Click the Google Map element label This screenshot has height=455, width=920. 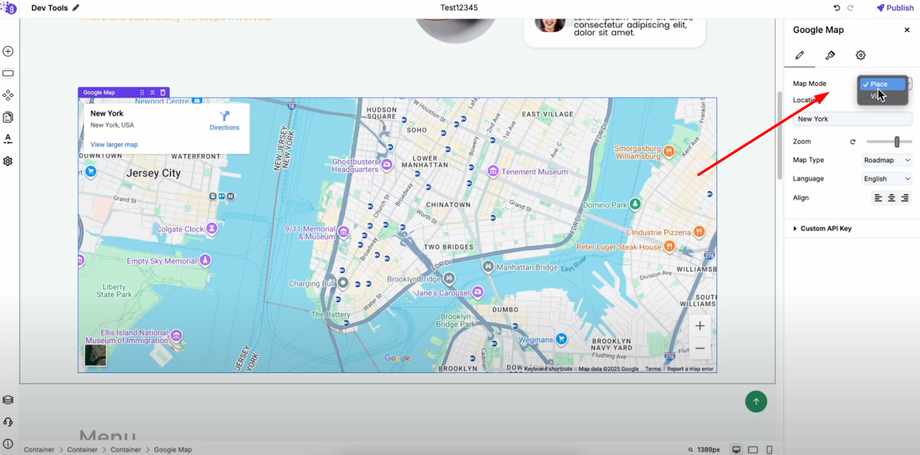pos(99,92)
